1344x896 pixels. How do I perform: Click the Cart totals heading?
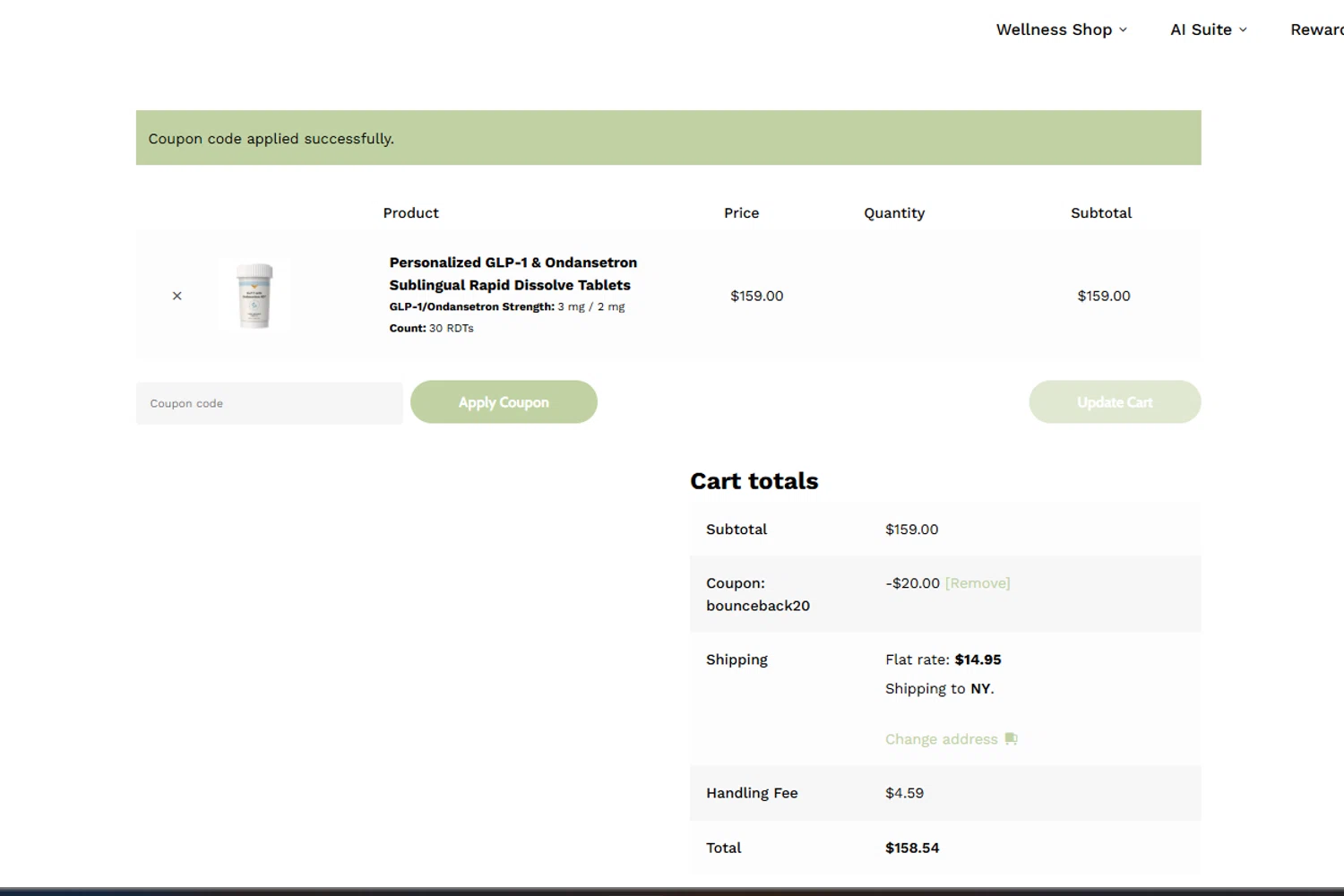(x=754, y=481)
